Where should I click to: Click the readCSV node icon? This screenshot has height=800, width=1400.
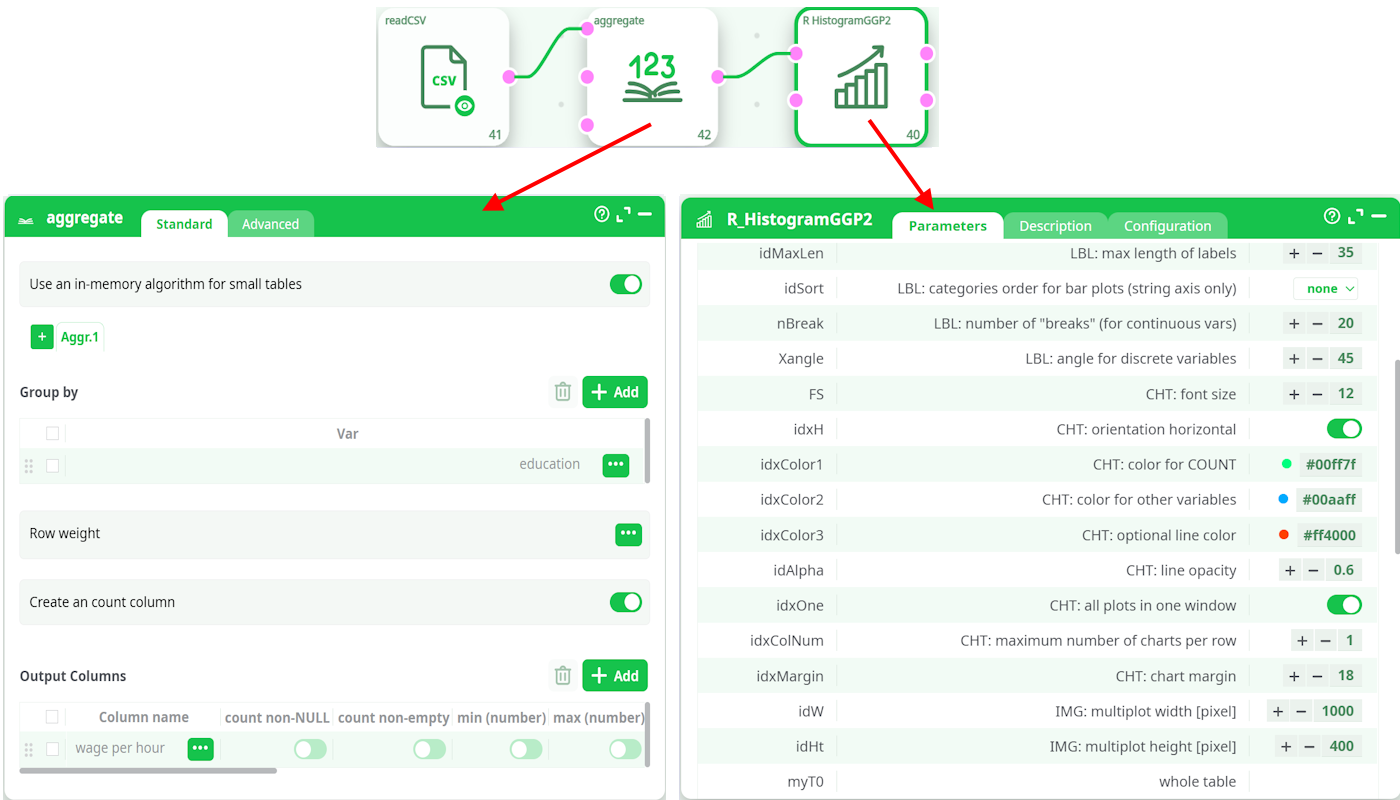click(443, 78)
